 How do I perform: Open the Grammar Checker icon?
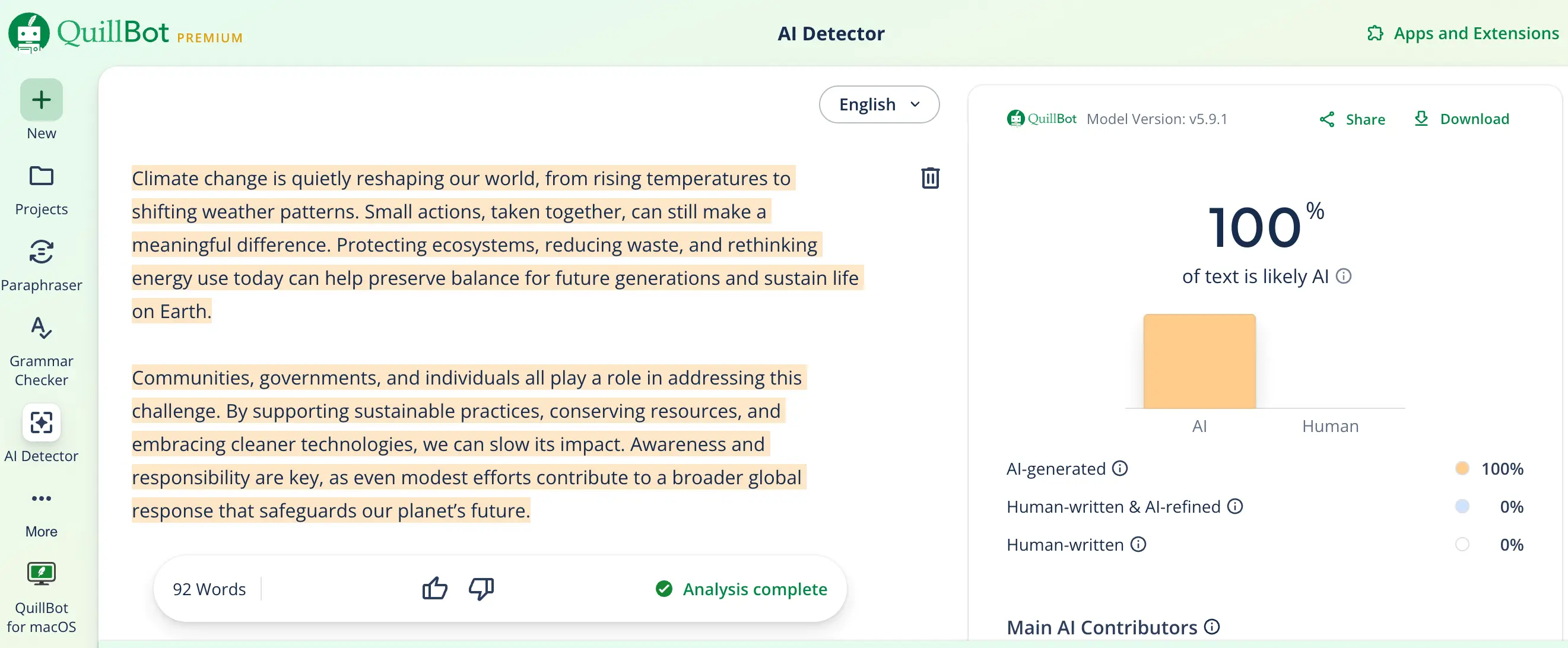(42, 328)
